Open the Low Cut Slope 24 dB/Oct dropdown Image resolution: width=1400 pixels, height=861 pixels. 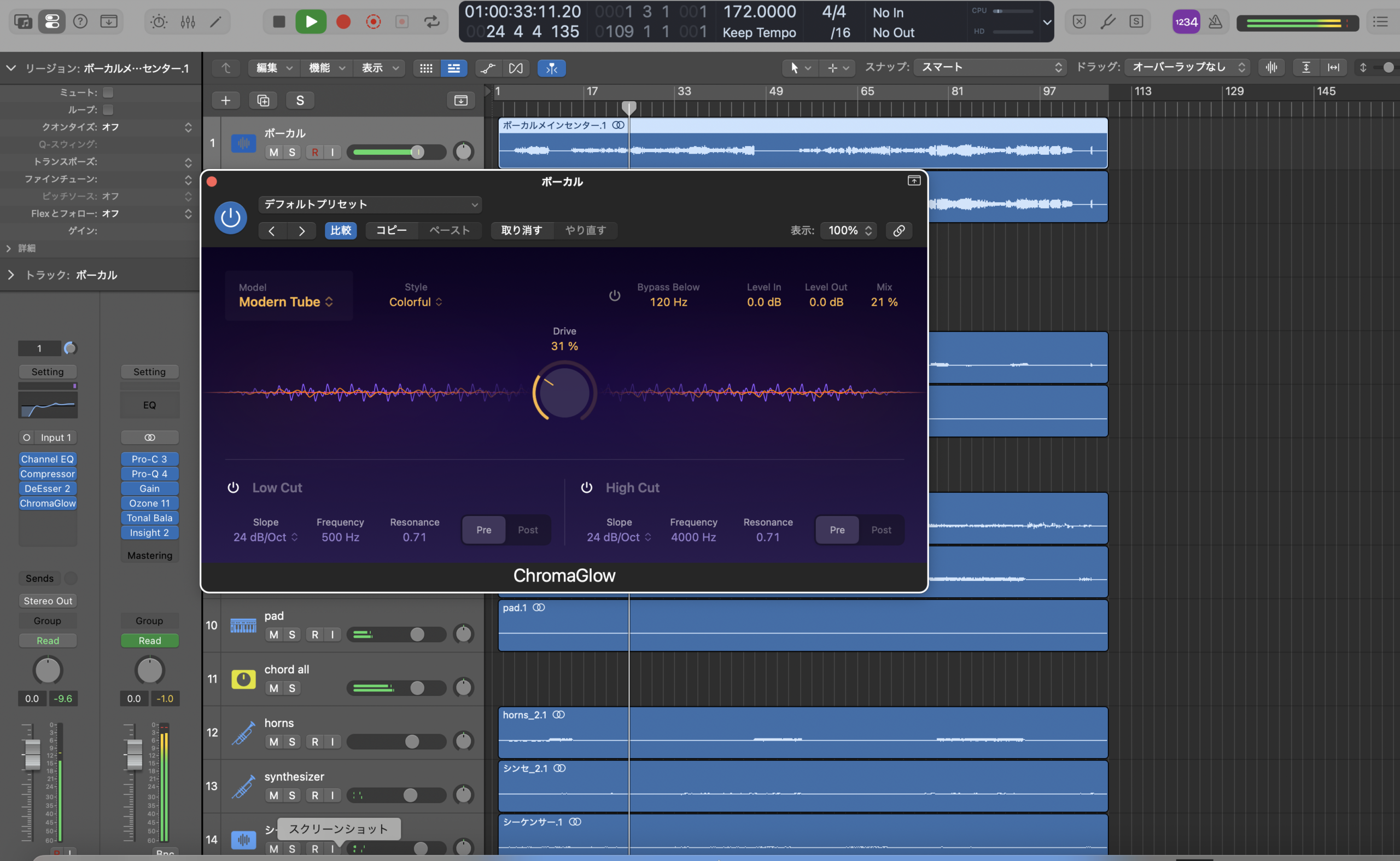pyautogui.click(x=265, y=537)
